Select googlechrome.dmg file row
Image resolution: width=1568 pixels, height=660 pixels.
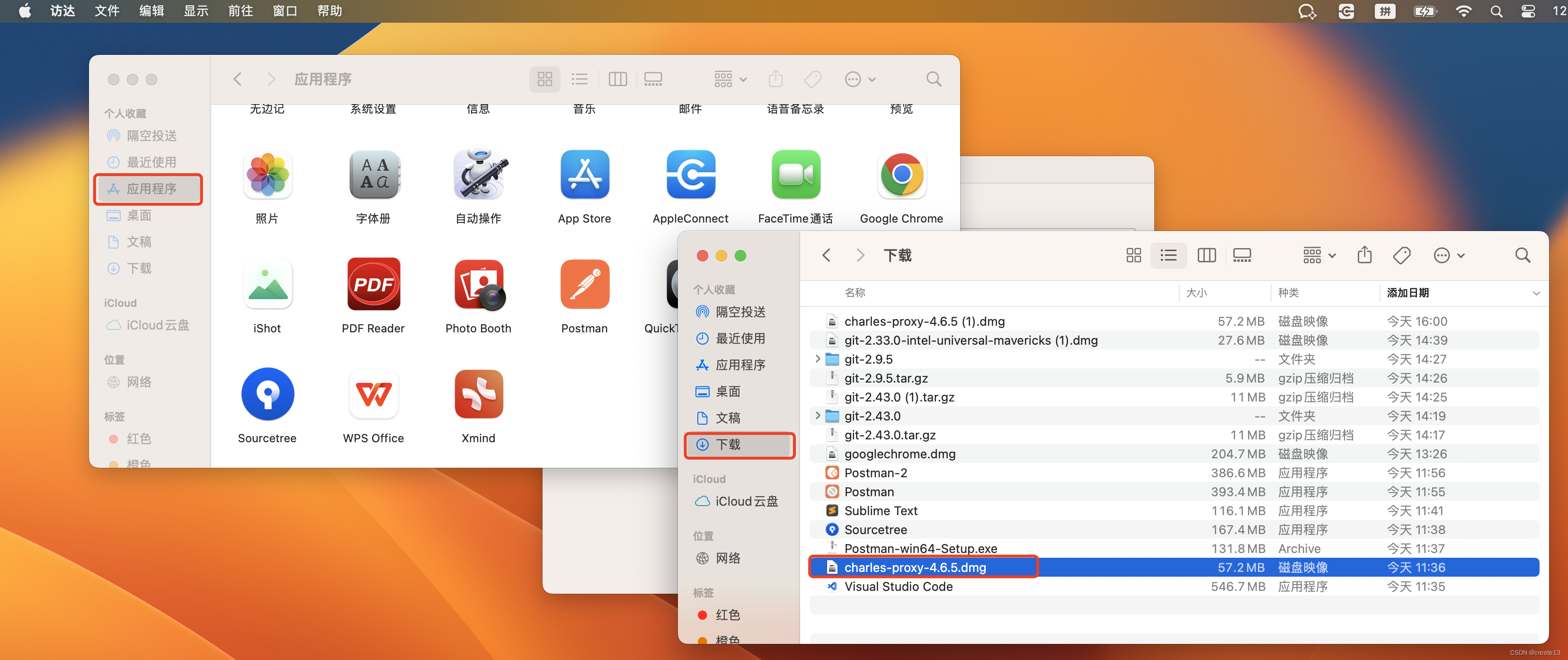(1174, 454)
